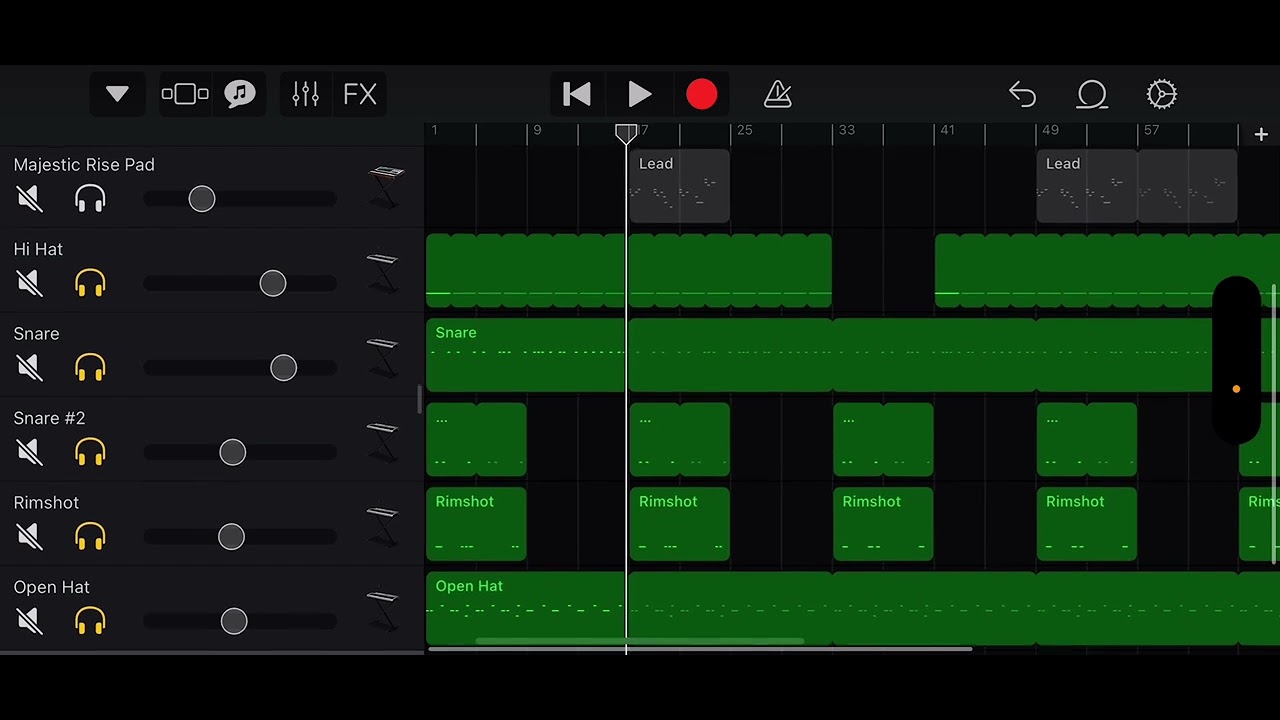Image resolution: width=1280 pixels, height=720 pixels.
Task: Select the Snare #2 keyboard instrument icon
Action: tap(383, 441)
